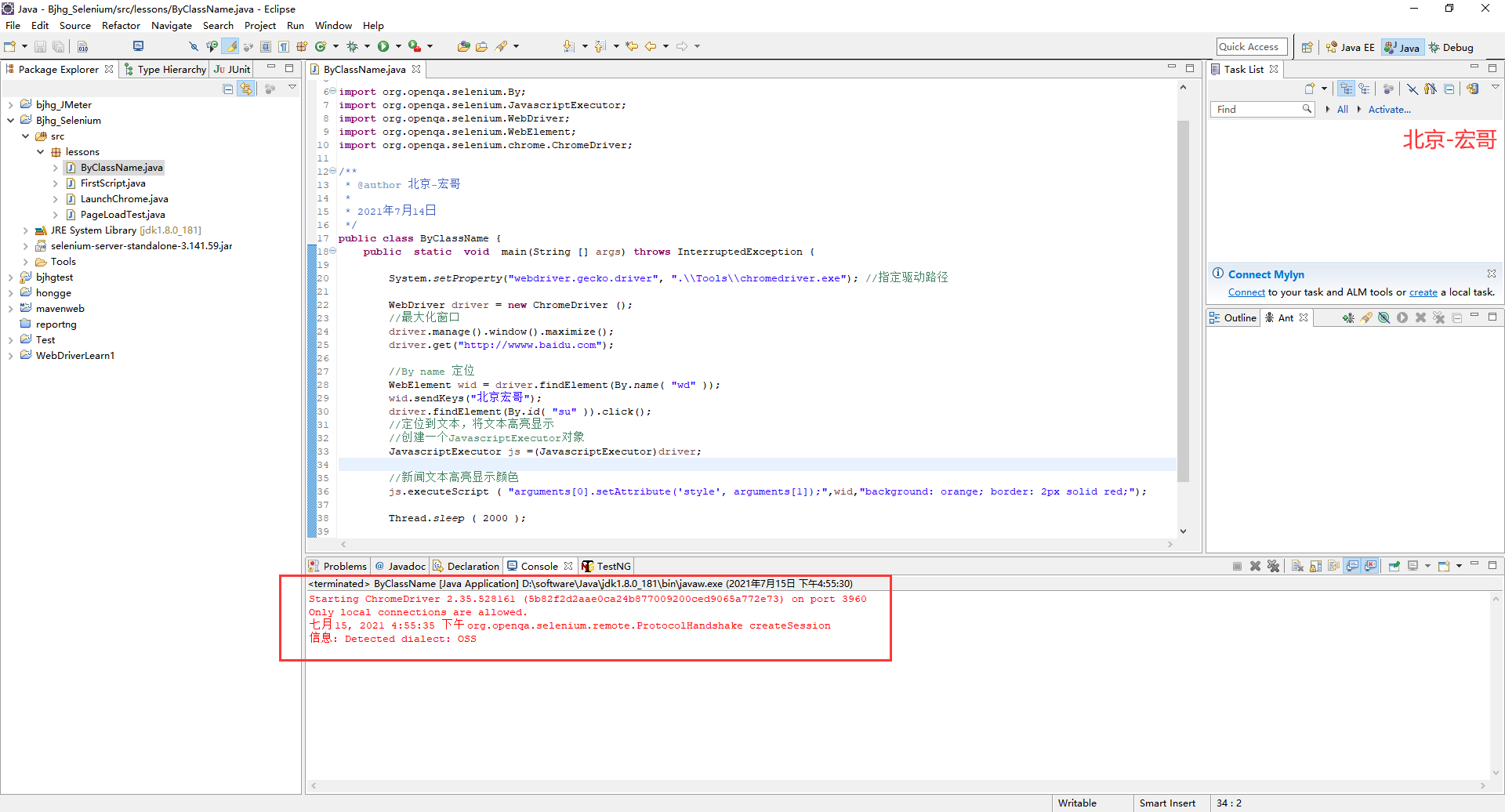Click the Connect link in Mylyn panel
Screen dimensions: 1505x812
1246,292
